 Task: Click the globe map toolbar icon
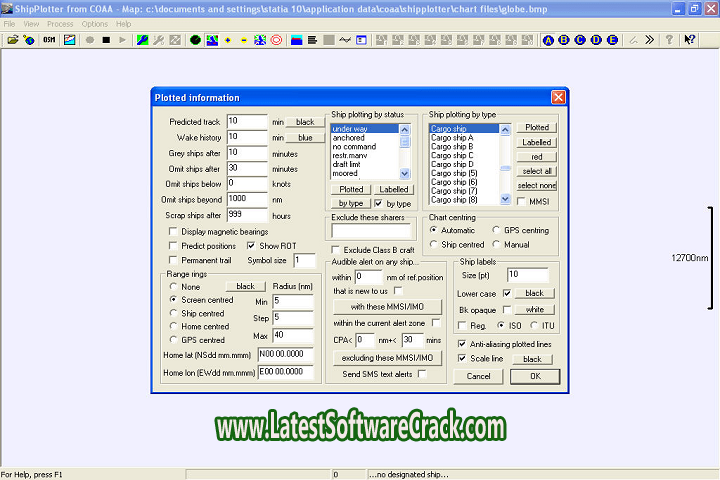27,40
